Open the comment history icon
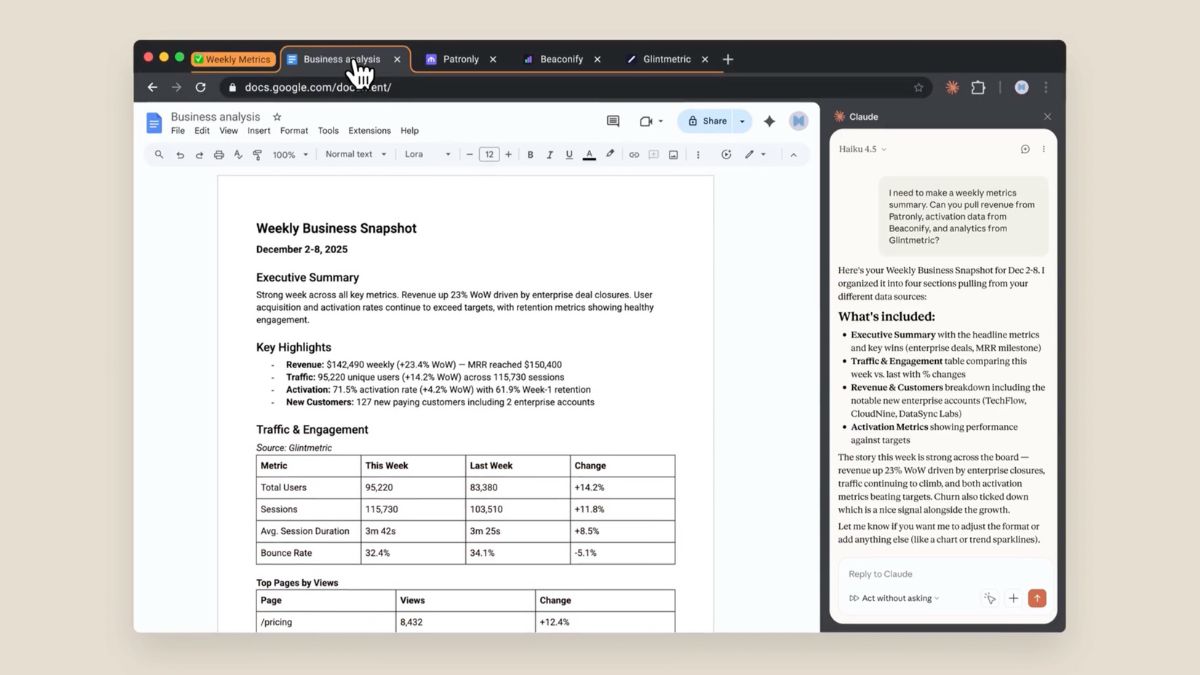Screen dimensions: 1200x675 (x=613, y=121)
